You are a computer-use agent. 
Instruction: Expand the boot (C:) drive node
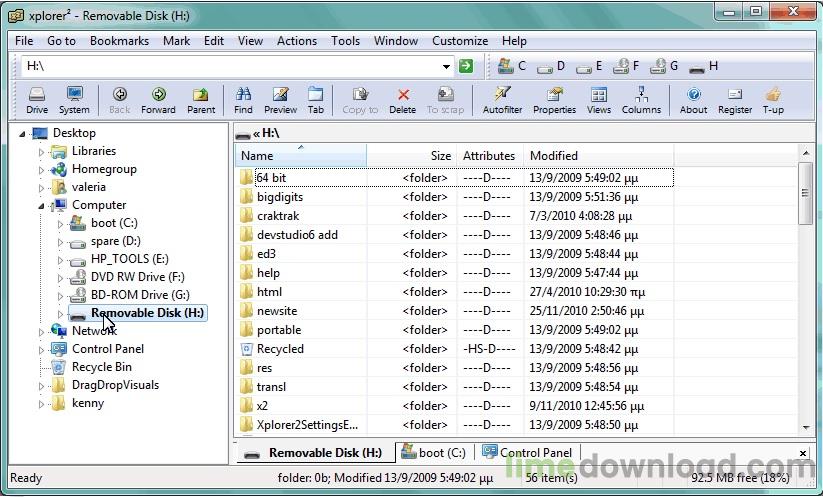pyautogui.click(x=61, y=224)
